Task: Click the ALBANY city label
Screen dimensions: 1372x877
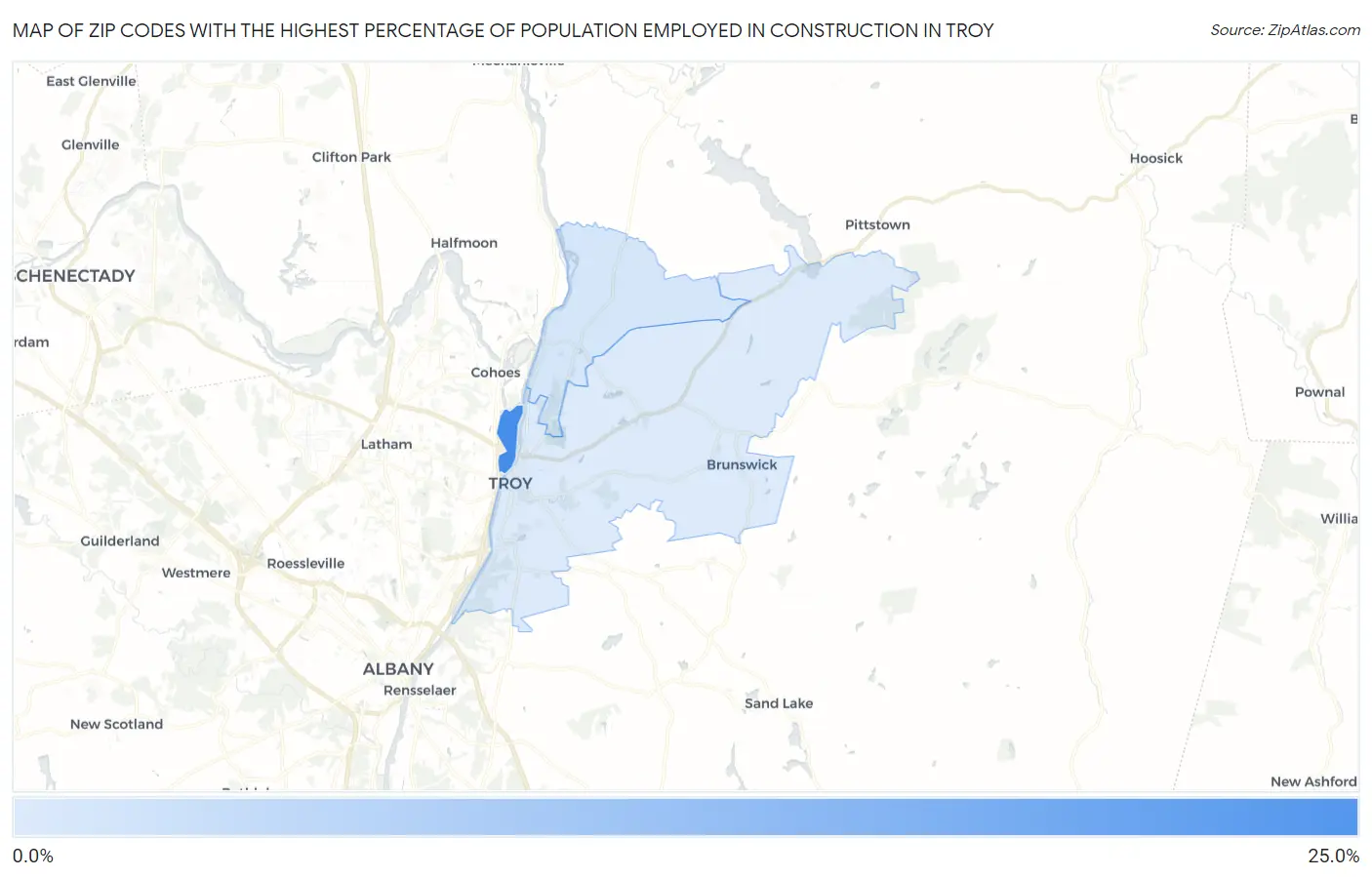Action: [398, 669]
